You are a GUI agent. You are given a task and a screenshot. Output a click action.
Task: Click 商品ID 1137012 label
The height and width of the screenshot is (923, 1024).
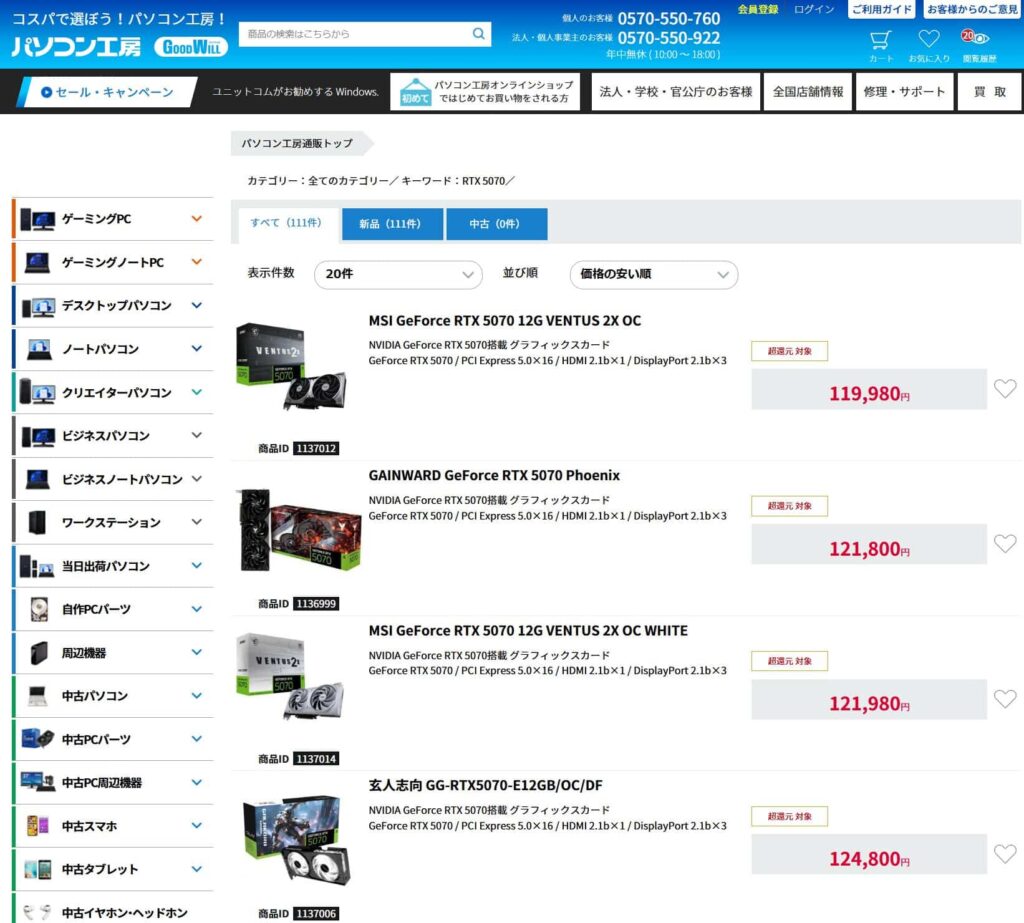pos(298,449)
